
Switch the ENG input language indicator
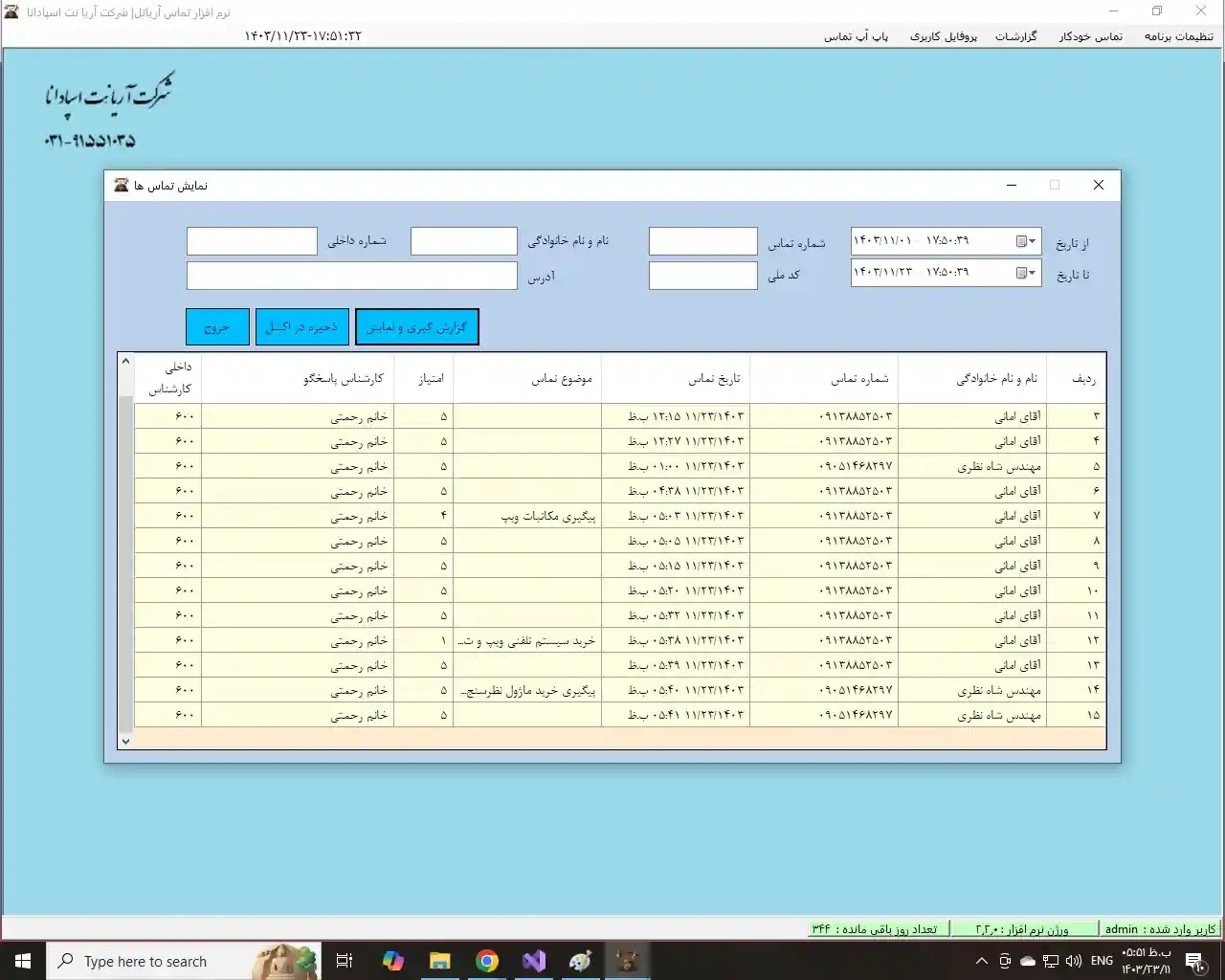(1102, 961)
